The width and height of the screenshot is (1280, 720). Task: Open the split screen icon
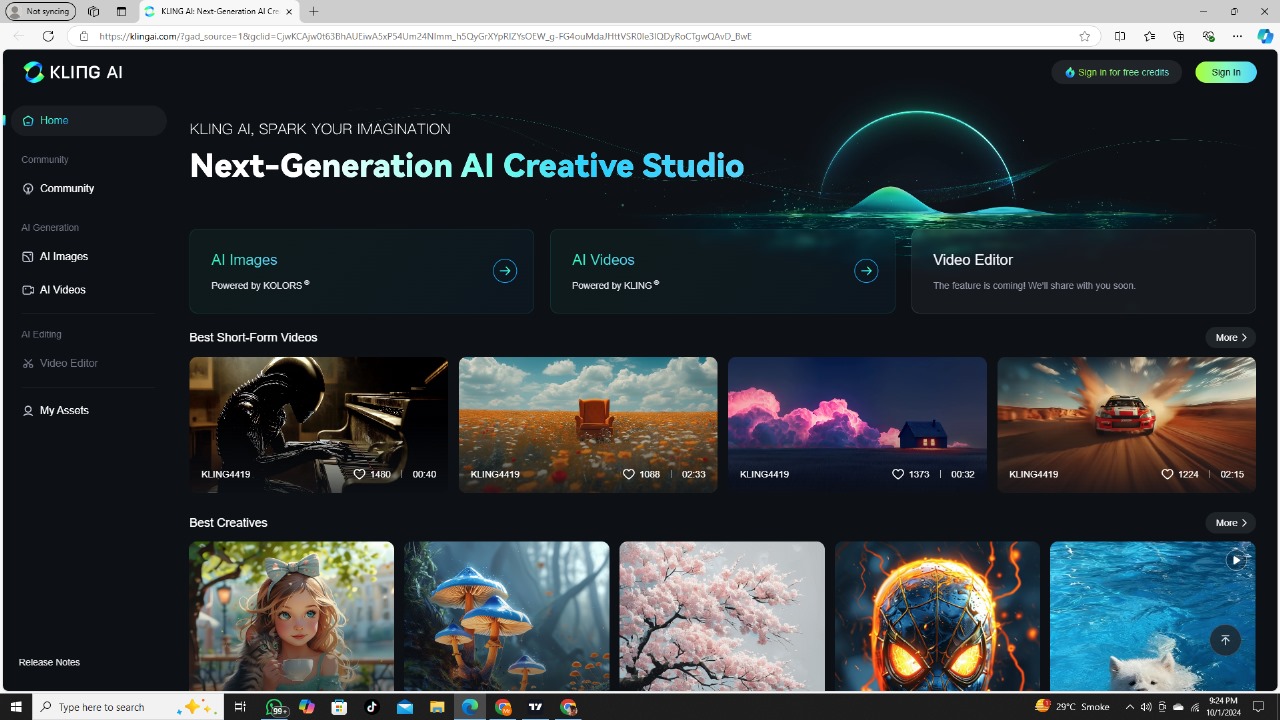[x=1120, y=36]
